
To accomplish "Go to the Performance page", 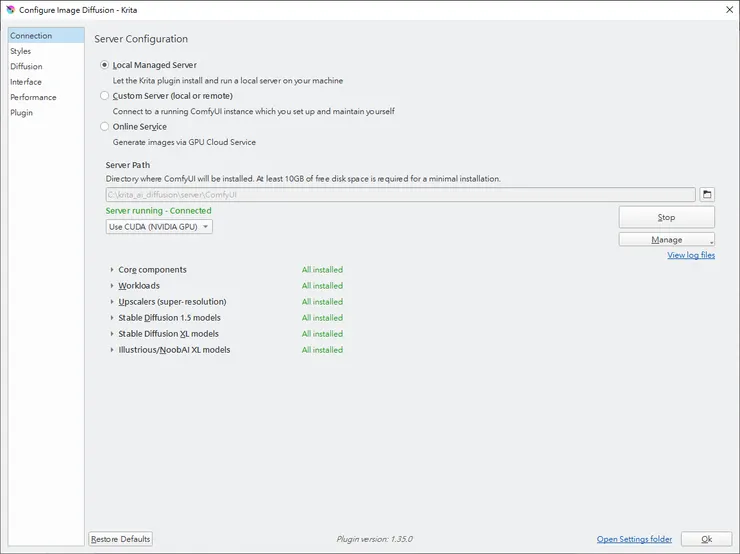I will [33, 97].
